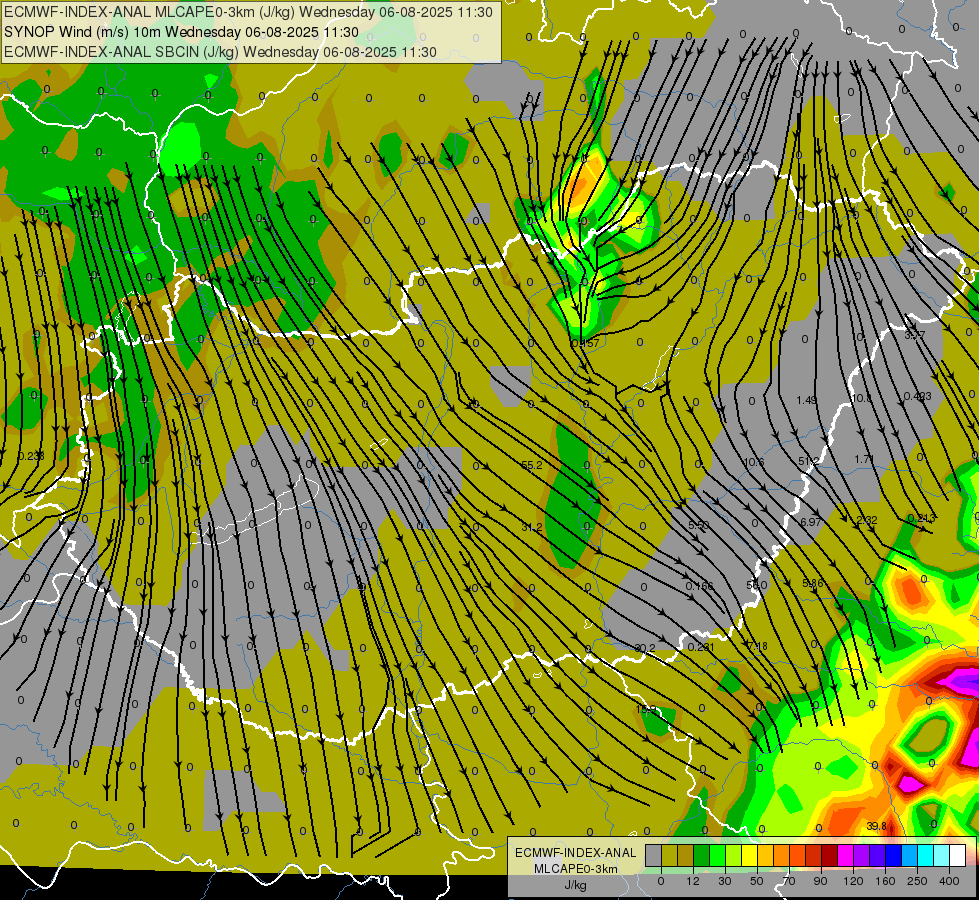Click the map value 0.238

tap(31, 456)
